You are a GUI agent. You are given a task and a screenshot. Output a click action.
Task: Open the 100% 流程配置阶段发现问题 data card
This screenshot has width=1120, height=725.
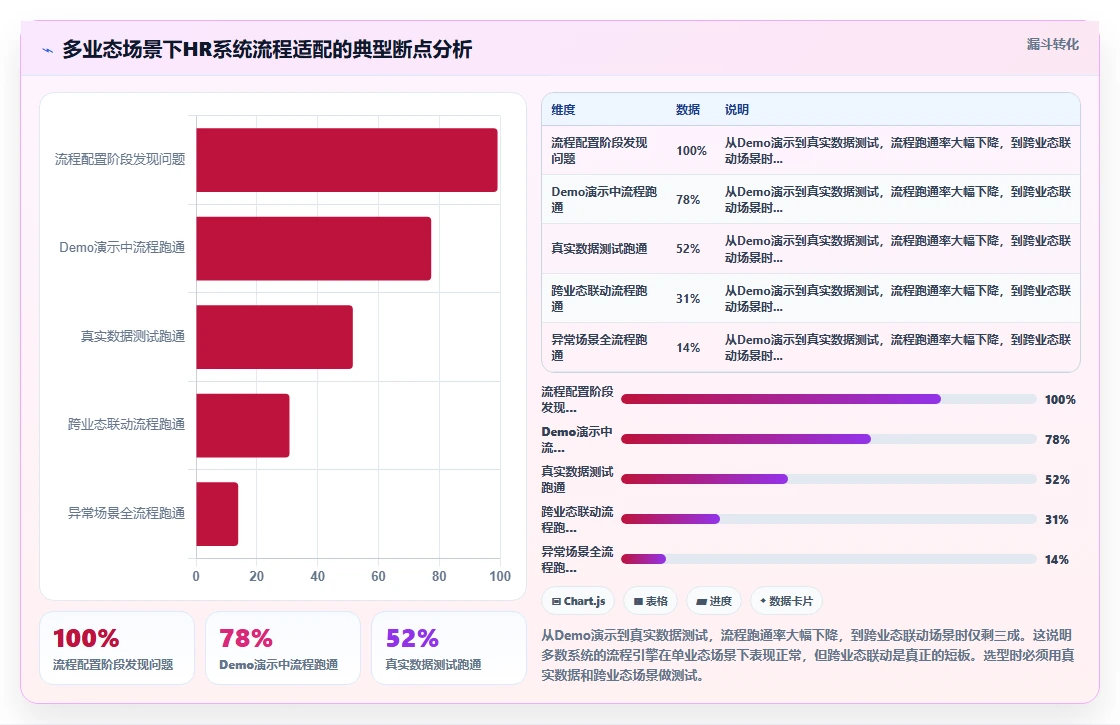pyautogui.click(x=117, y=648)
